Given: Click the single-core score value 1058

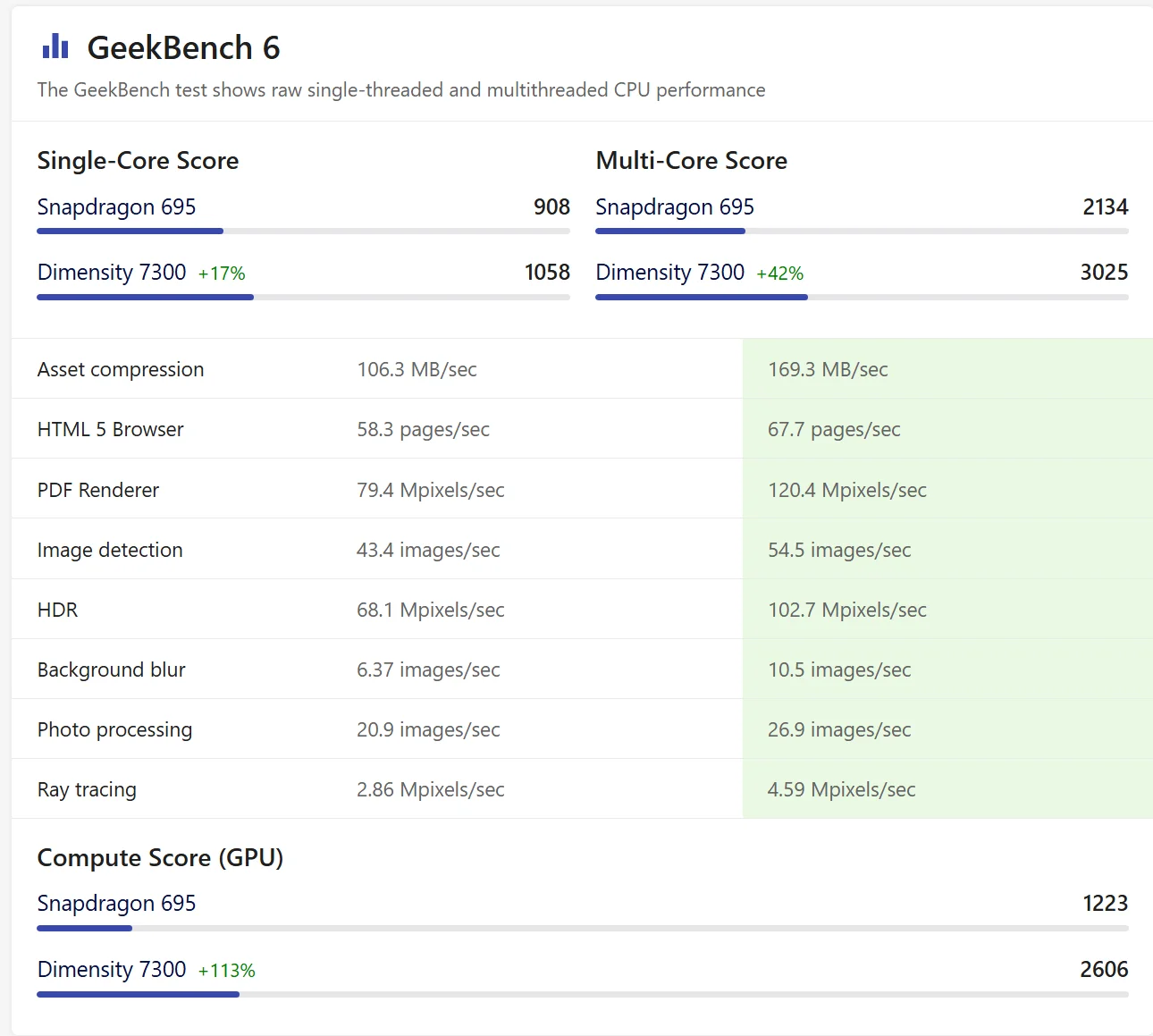Looking at the screenshot, I should pos(547,273).
